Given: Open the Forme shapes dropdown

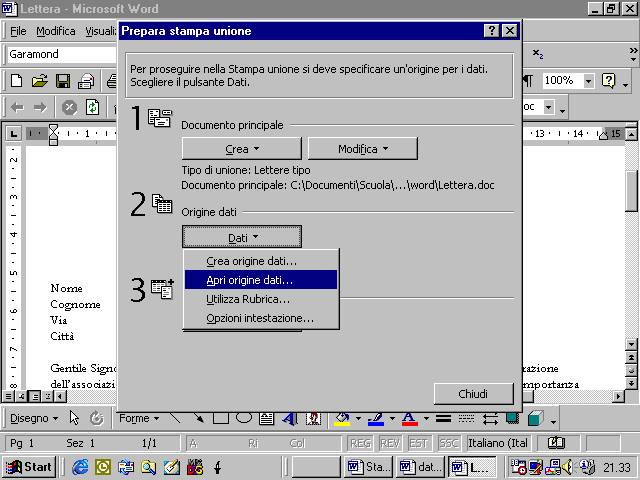Looking at the screenshot, I should pyautogui.click(x=139, y=418).
